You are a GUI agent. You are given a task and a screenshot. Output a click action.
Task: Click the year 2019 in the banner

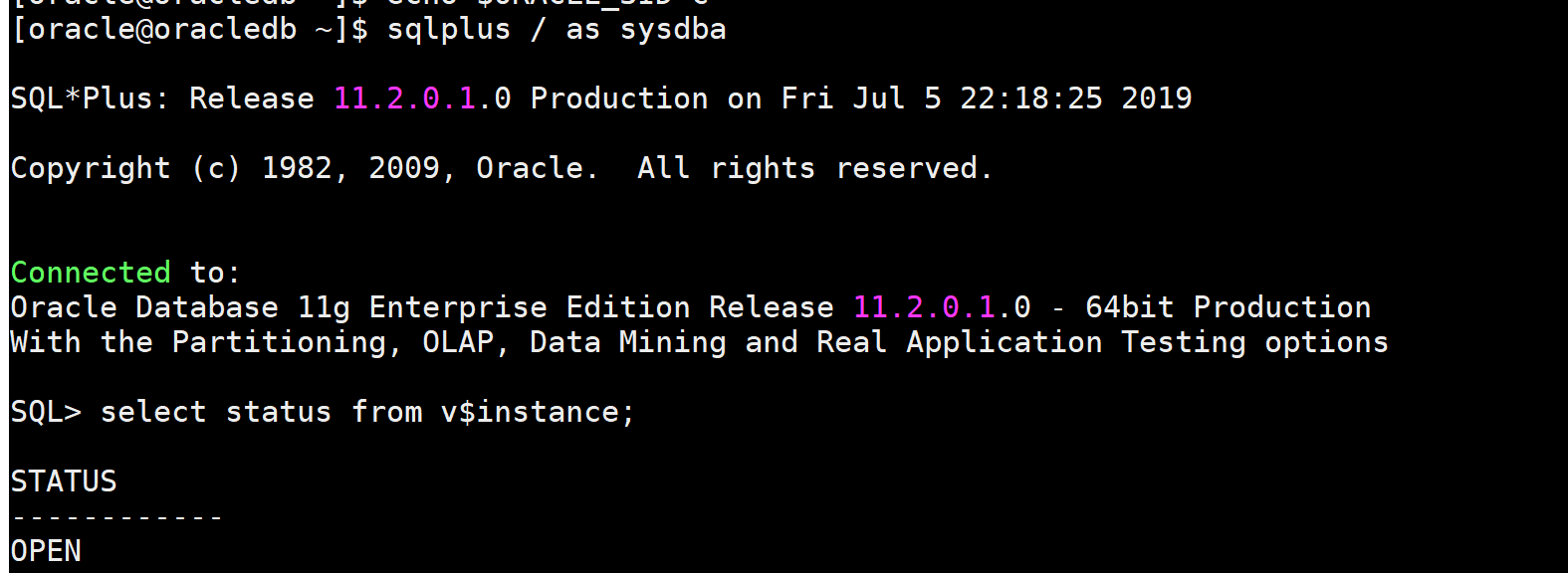(1156, 98)
